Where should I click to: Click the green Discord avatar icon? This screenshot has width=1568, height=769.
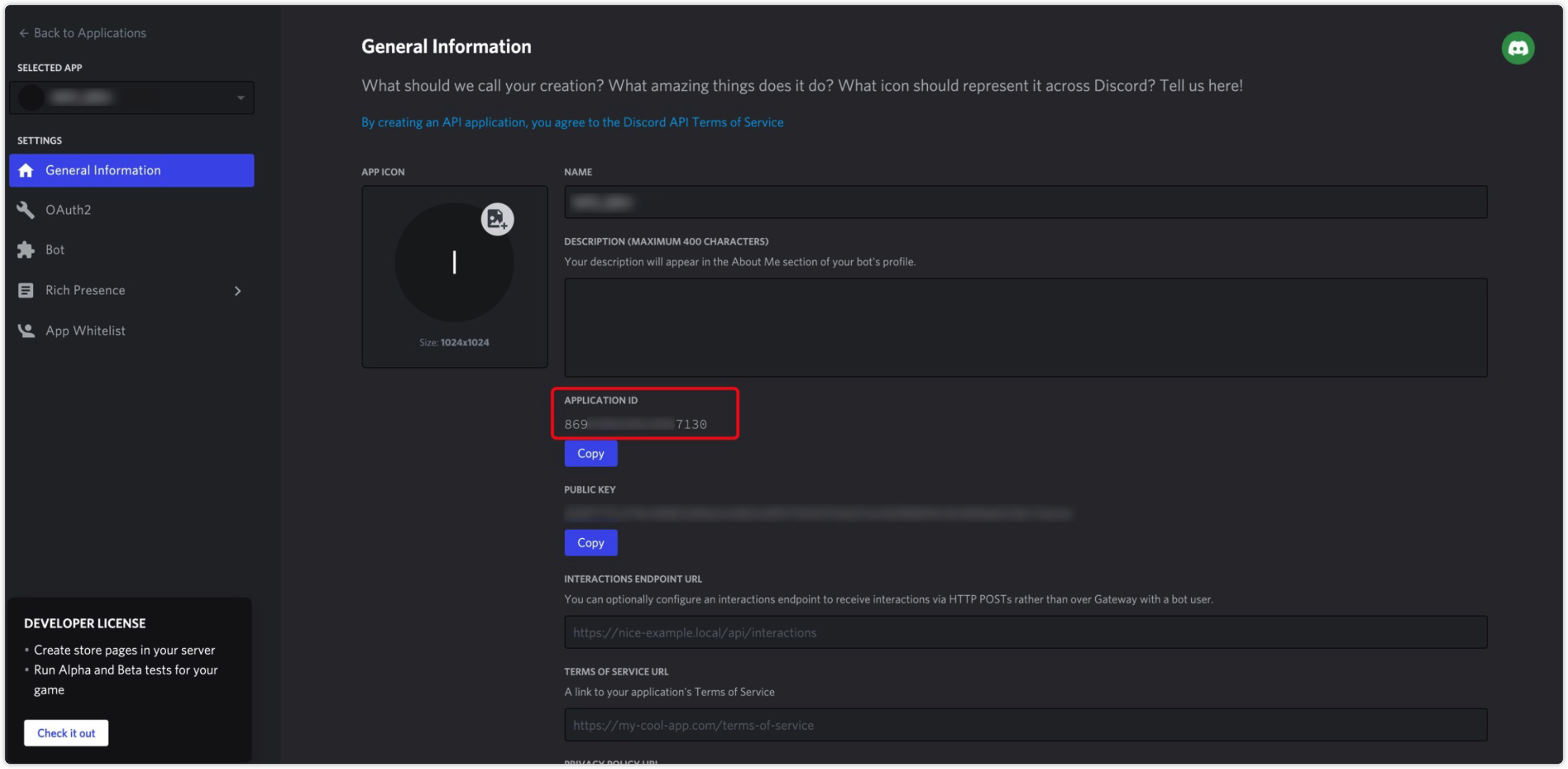tap(1518, 48)
